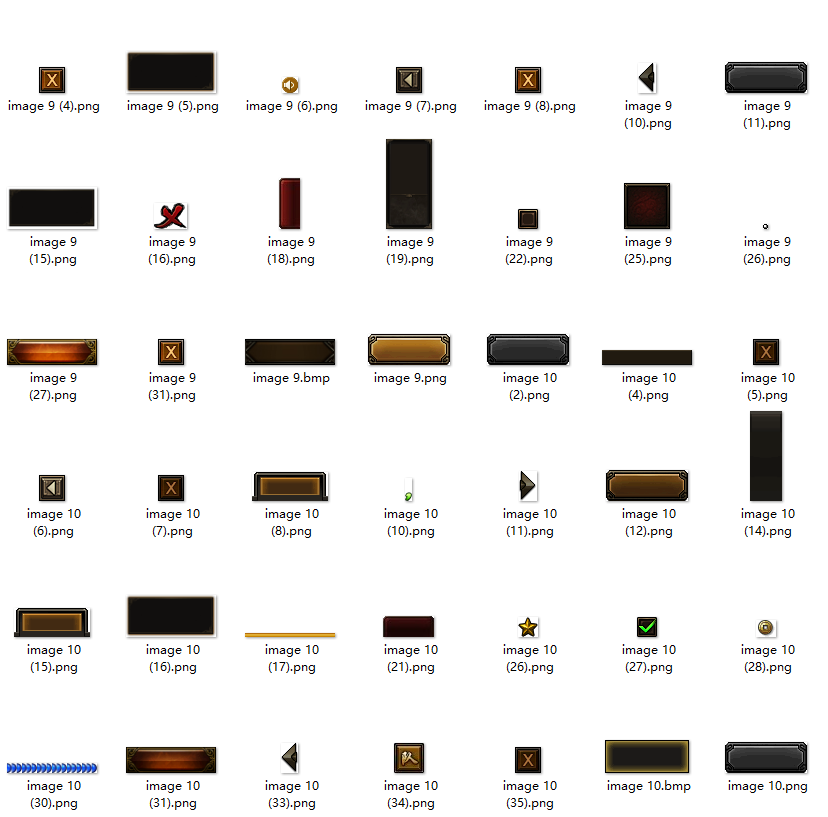Click the round gold button image 10 (28).png
This screenshot has width=828, height=817.
coord(766,627)
